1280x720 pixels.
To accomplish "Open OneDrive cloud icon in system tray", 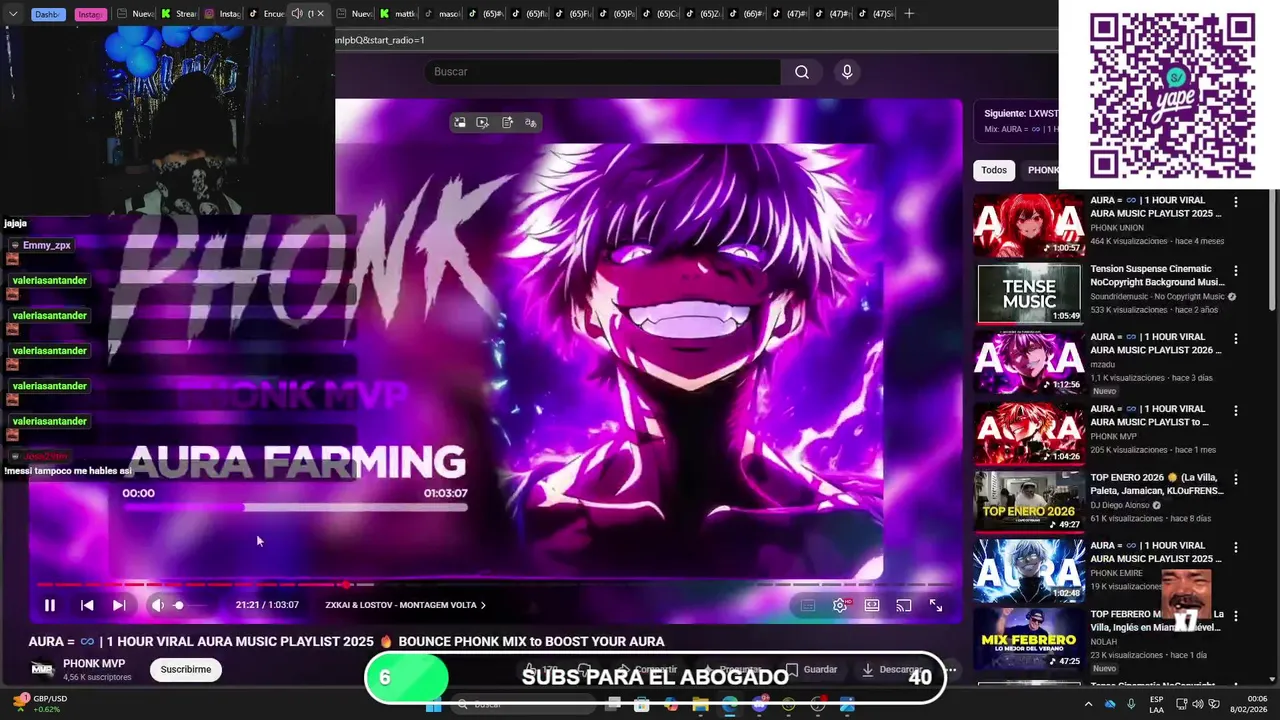I will coord(1110,703).
